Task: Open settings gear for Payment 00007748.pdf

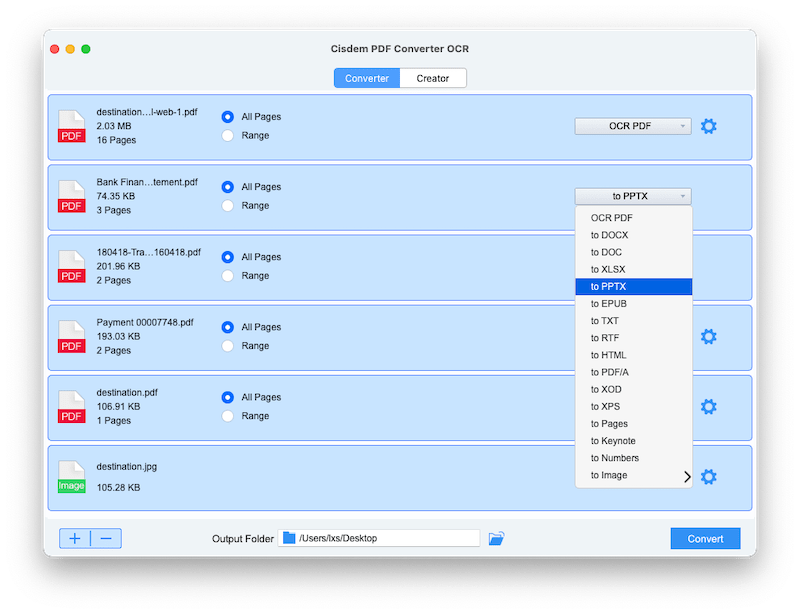Action: tap(708, 337)
